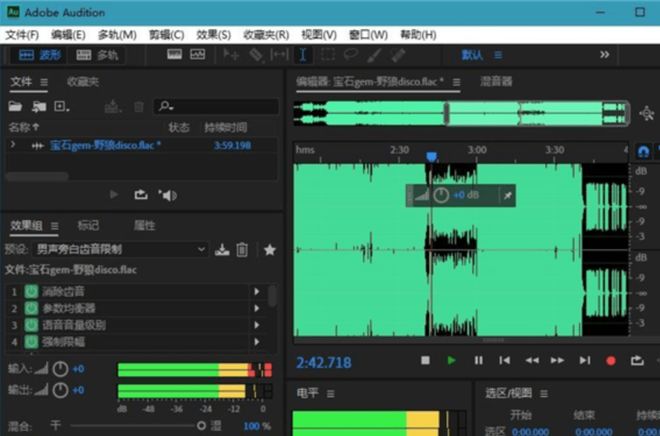Open the 帮助(H) menu
This screenshot has height=436, width=660.
click(418, 35)
